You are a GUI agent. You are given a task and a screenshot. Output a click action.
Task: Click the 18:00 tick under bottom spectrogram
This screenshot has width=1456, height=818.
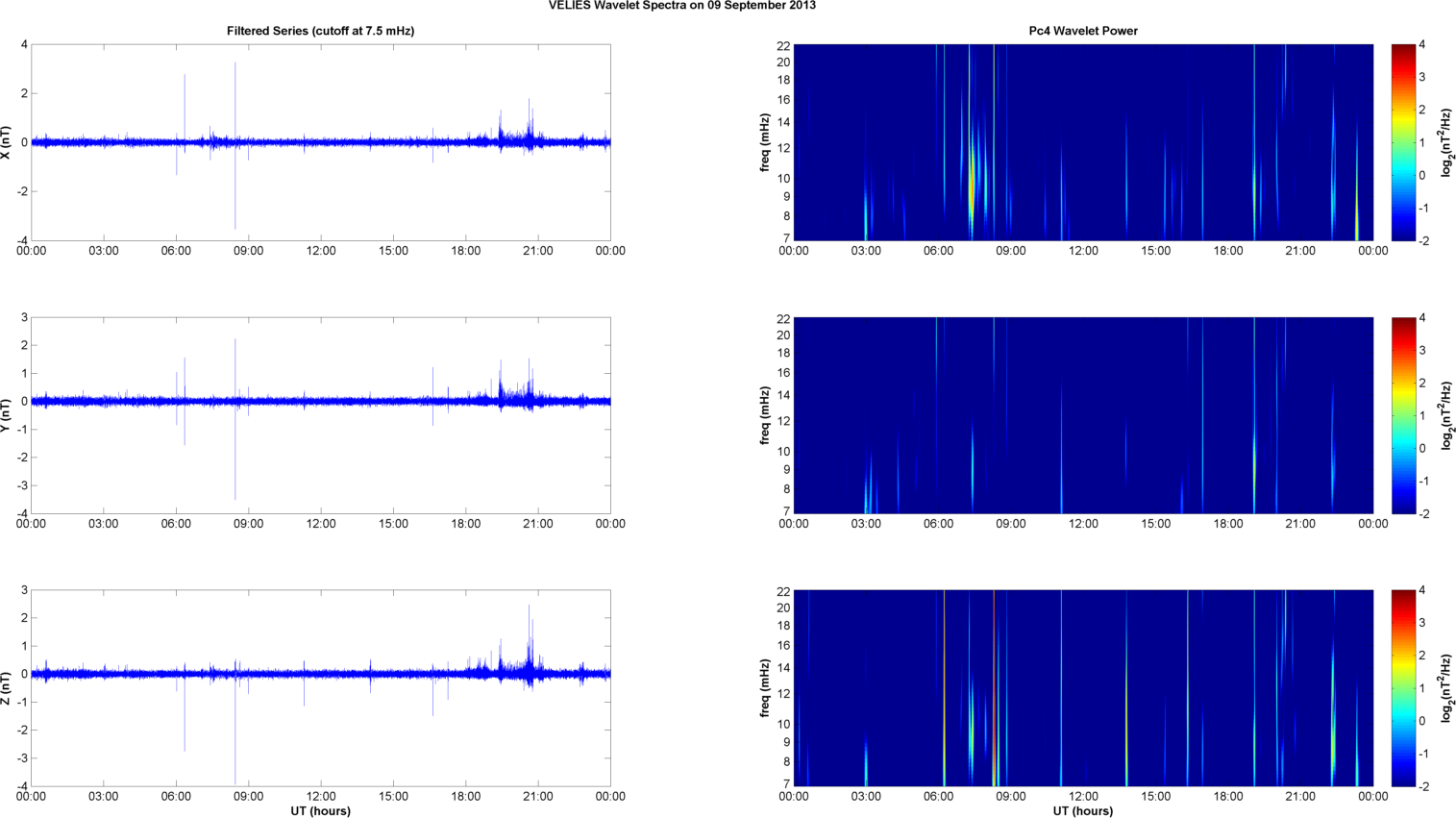tap(1227, 796)
